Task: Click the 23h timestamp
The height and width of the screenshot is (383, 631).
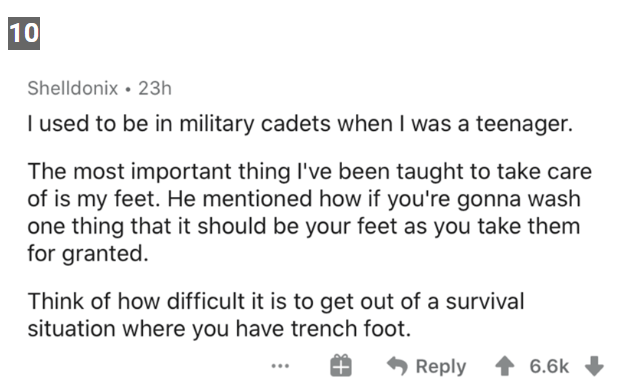Action: tap(155, 88)
